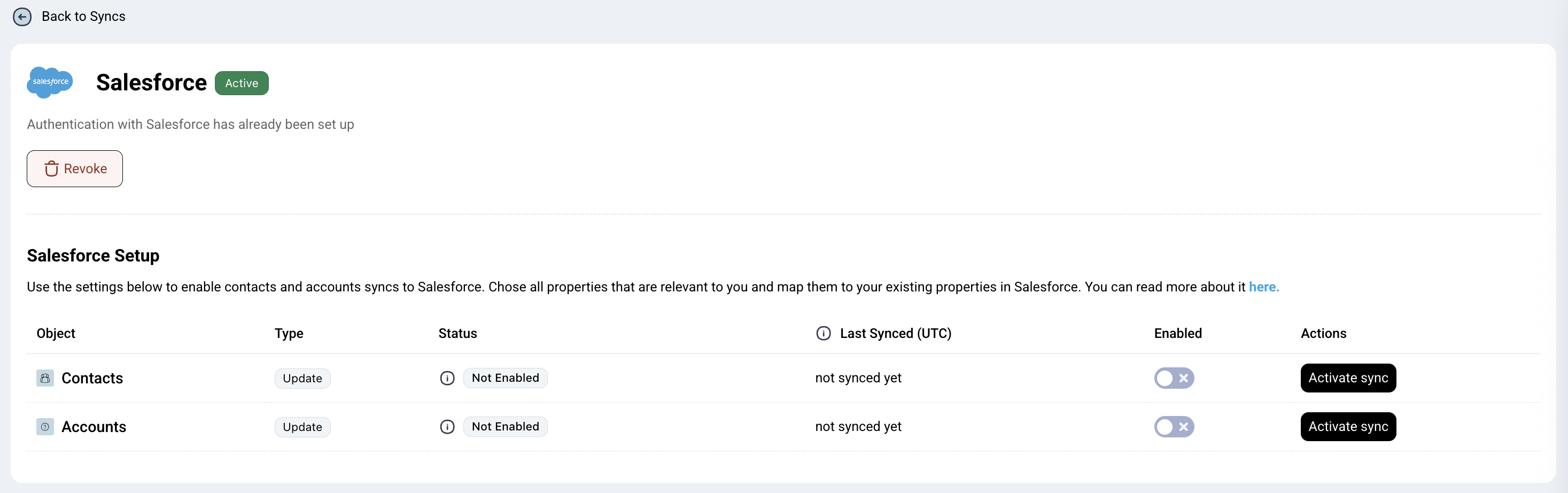Click the Accounts object icon
This screenshot has width=1568, height=493.
click(45, 427)
